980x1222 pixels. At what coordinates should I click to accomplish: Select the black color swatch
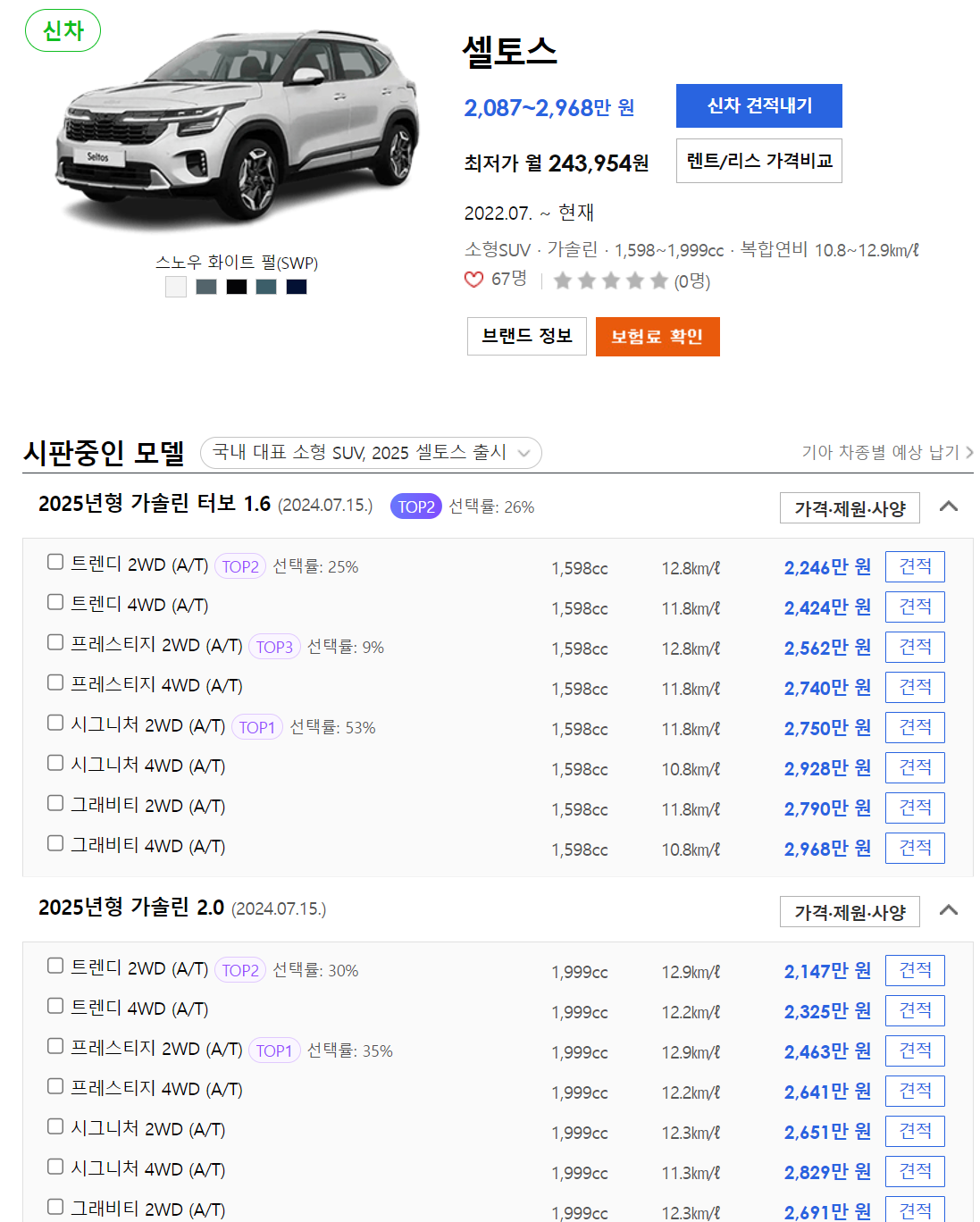tap(237, 287)
